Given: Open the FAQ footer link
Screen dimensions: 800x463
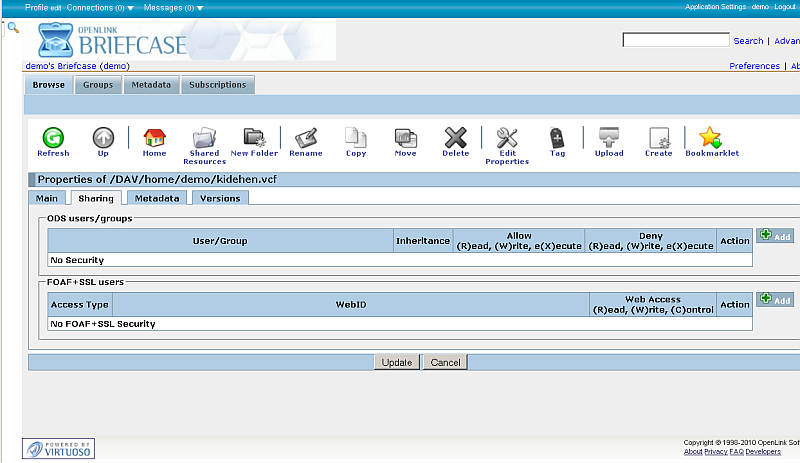Looking at the screenshot, I should click(736, 452).
